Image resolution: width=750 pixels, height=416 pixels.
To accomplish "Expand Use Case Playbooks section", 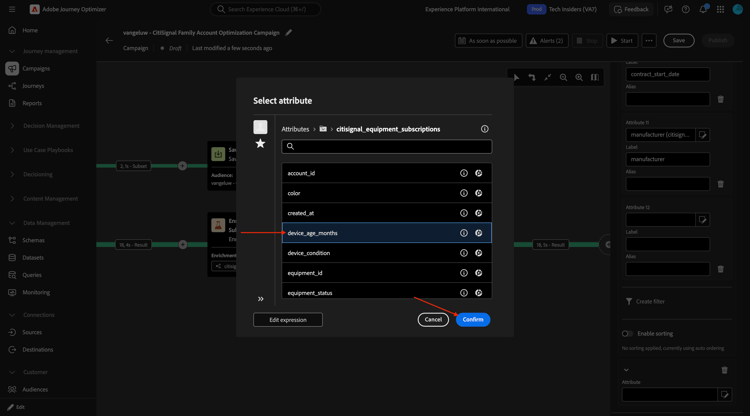I will pos(12,150).
